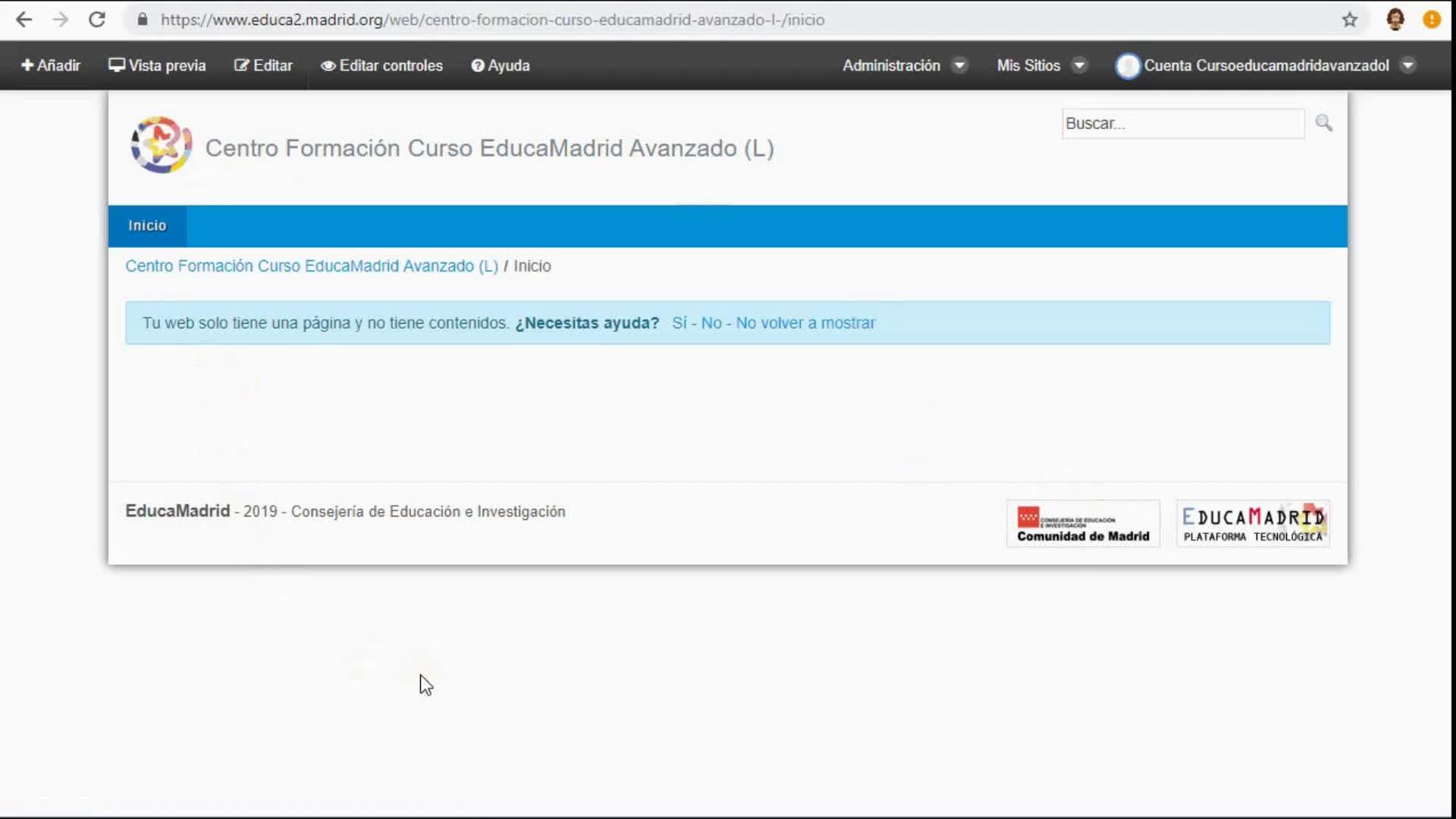Click Editar in the top toolbar
The height and width of the screenshot is (819, 1456).
point(263,66)
